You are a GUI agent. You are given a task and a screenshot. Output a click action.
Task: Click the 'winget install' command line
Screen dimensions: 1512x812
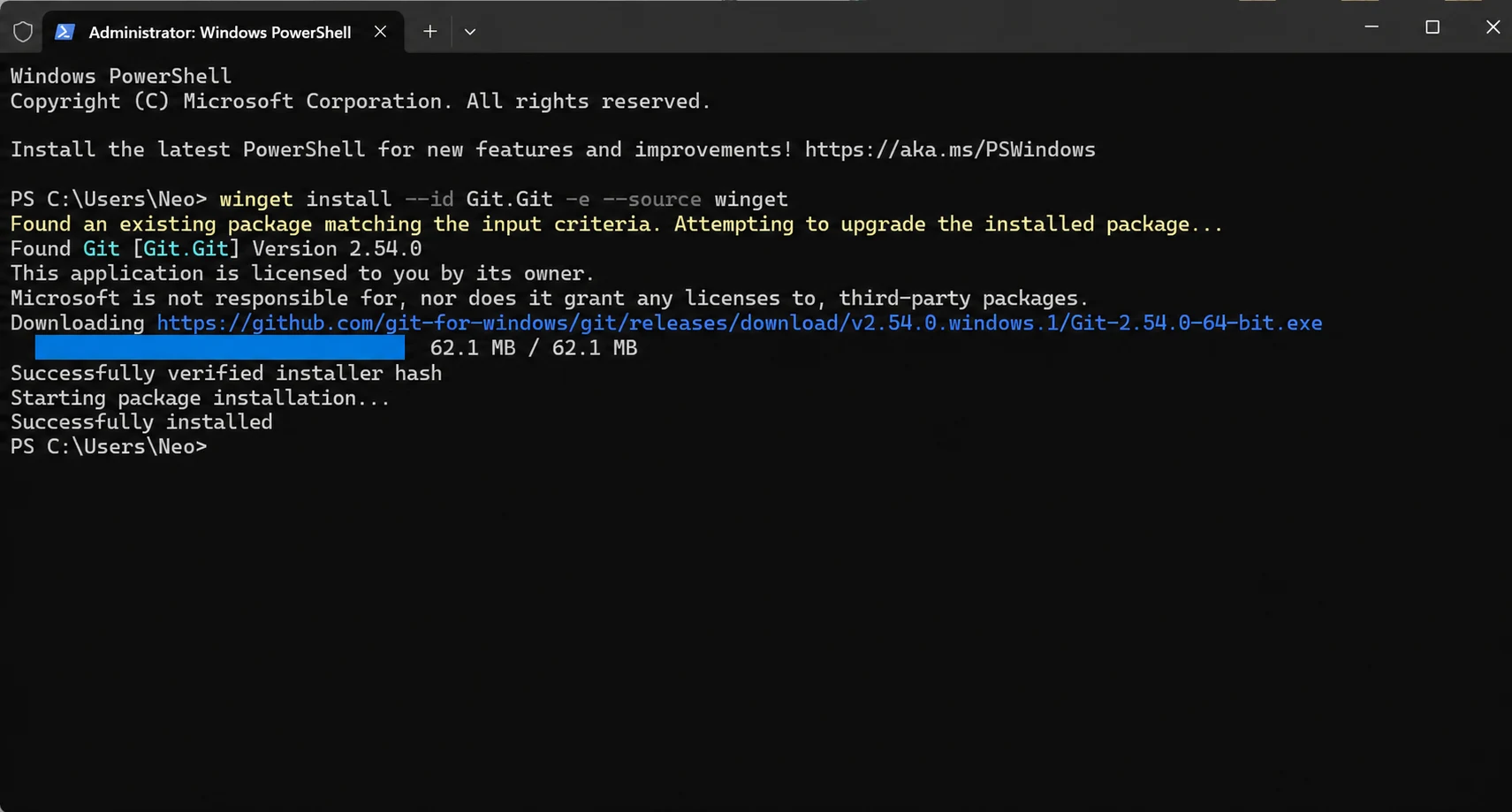(x=399, y=200)
